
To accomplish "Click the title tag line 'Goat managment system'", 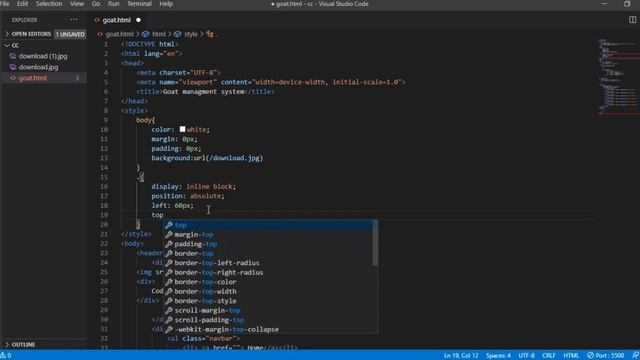I will [206, 92].
